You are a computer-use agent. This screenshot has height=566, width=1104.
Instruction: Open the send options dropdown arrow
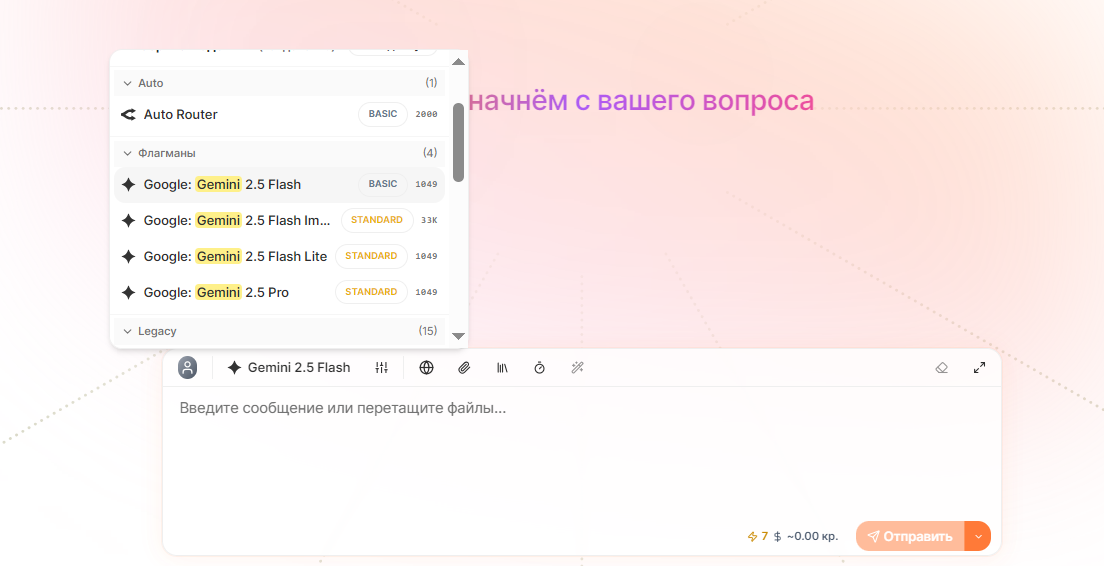(x=978, y=536)
